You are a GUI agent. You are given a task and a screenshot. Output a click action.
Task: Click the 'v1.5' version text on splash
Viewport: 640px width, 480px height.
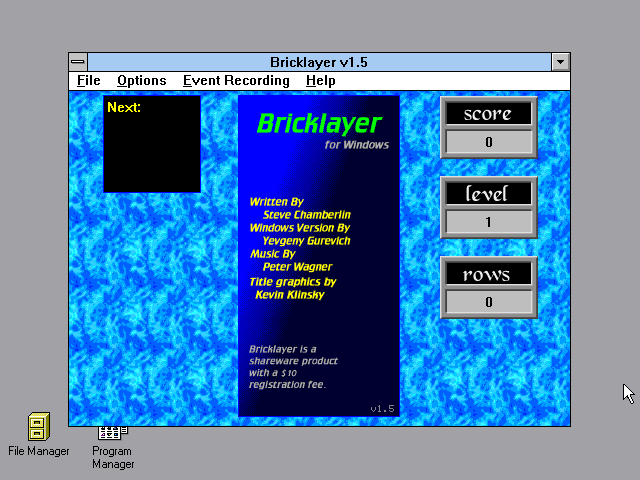click(x=382, y=409)
